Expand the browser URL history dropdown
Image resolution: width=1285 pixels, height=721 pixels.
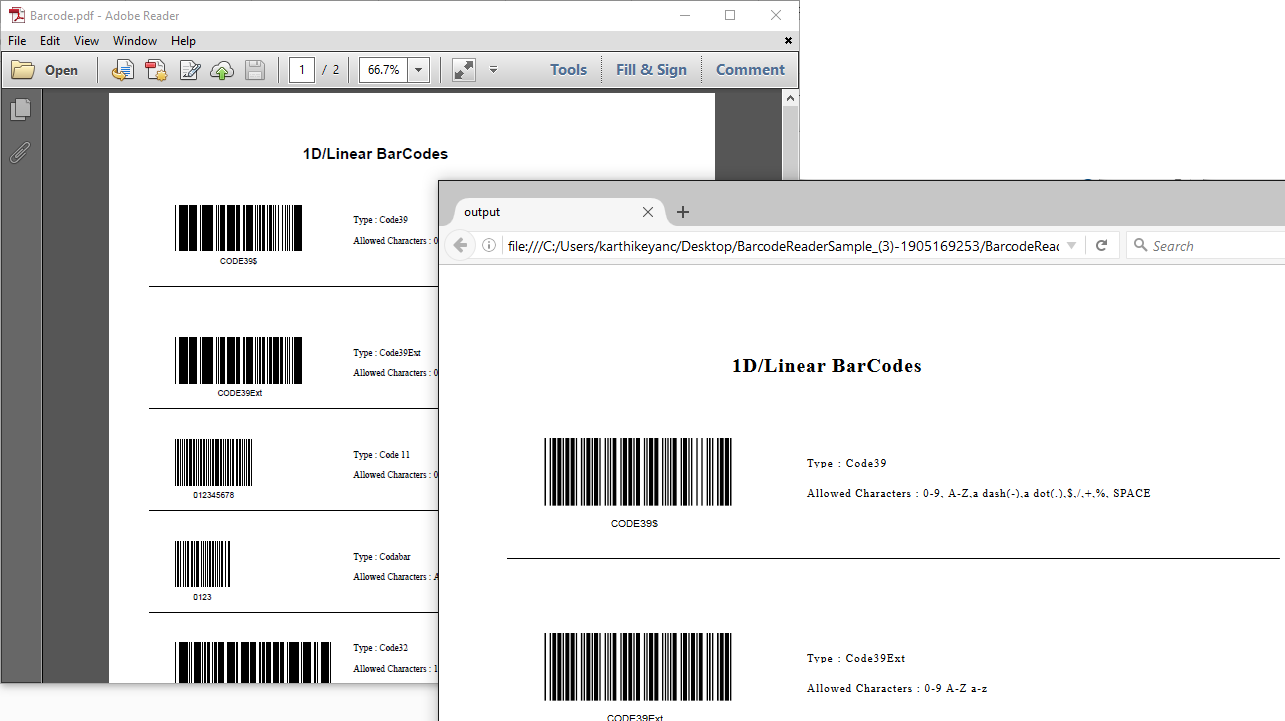[1071, 246]
